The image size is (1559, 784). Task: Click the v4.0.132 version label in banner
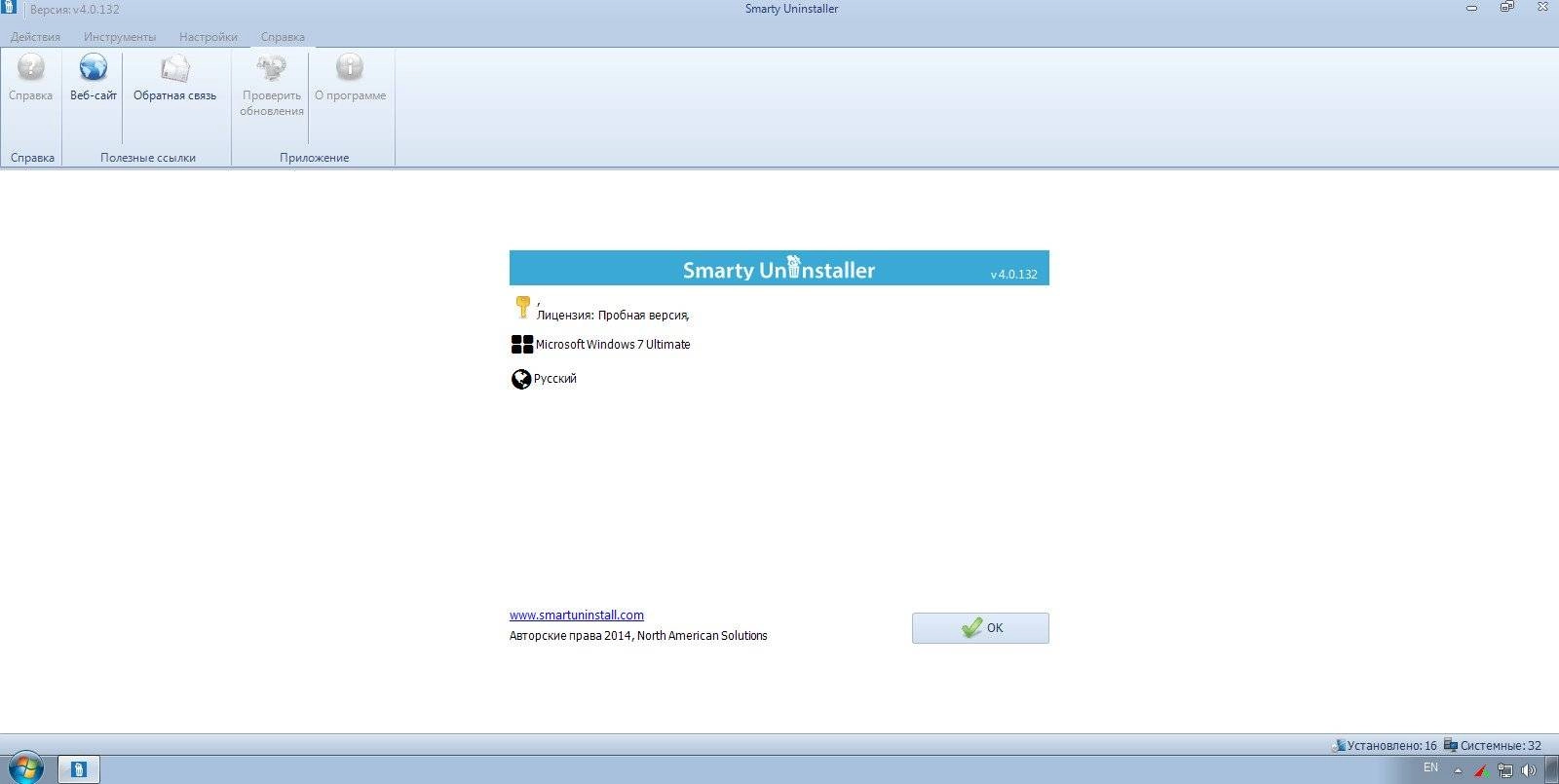[1013, 275]
